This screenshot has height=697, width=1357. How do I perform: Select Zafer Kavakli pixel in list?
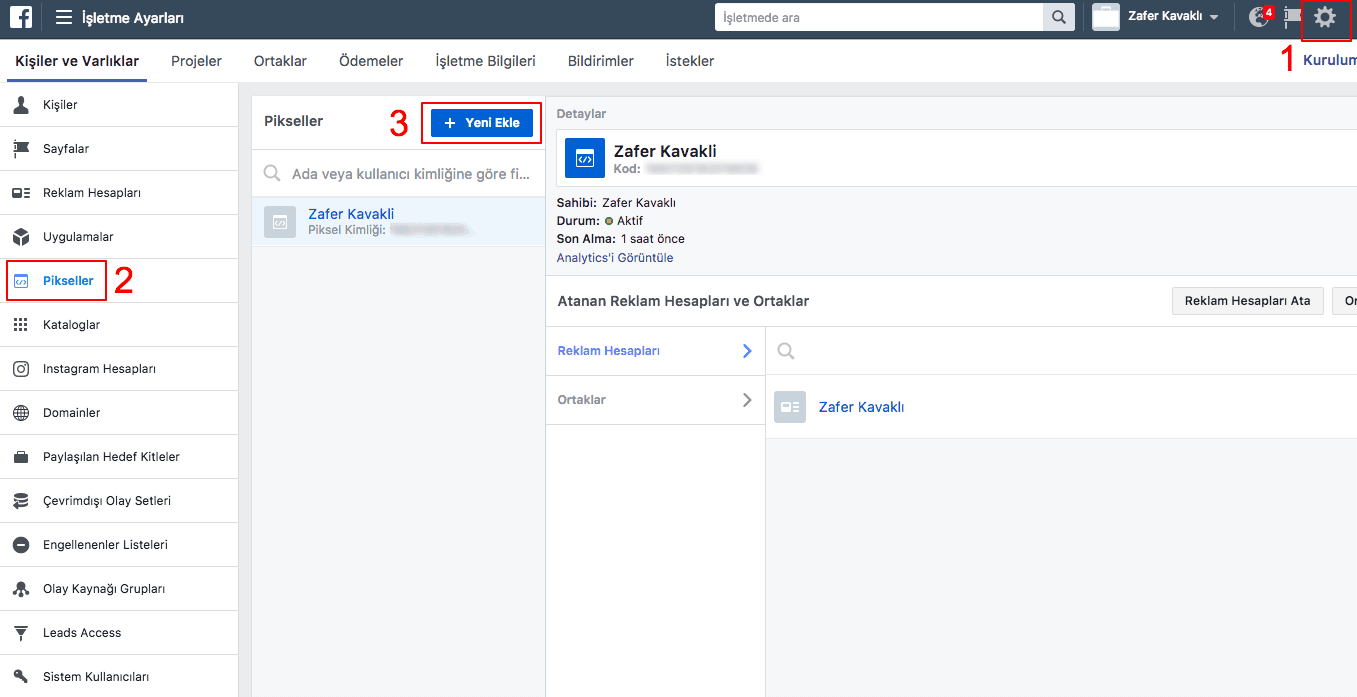pyautogui.click(x=398, y=222)
